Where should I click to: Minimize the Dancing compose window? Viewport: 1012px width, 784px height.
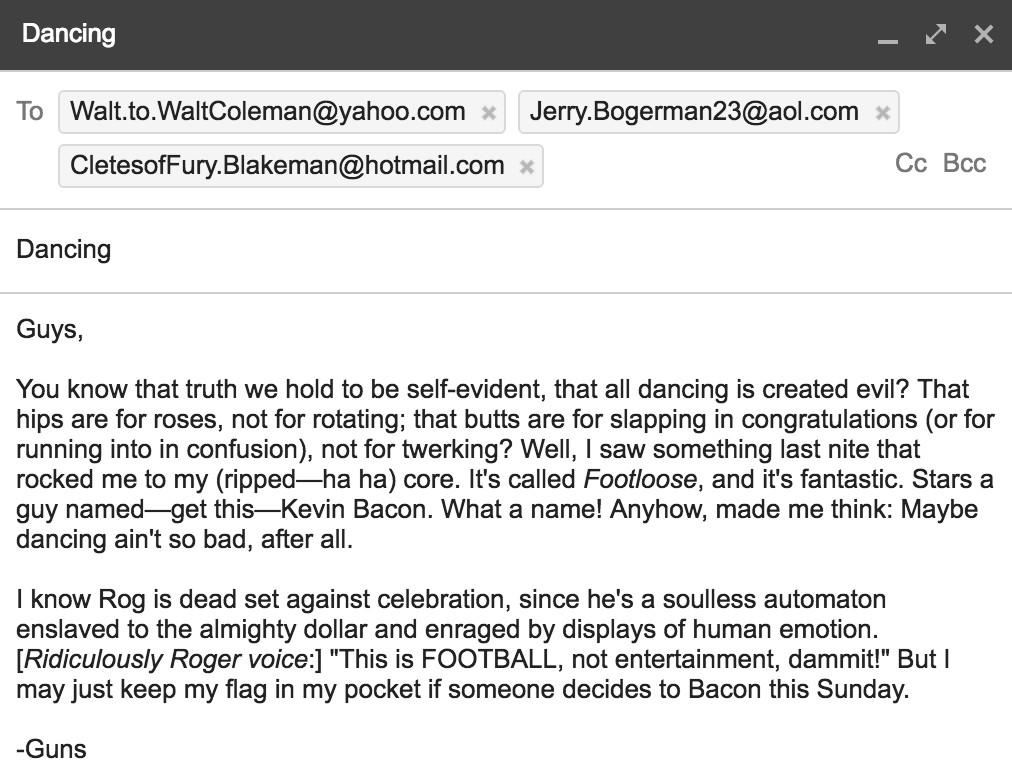coord(887,35)
